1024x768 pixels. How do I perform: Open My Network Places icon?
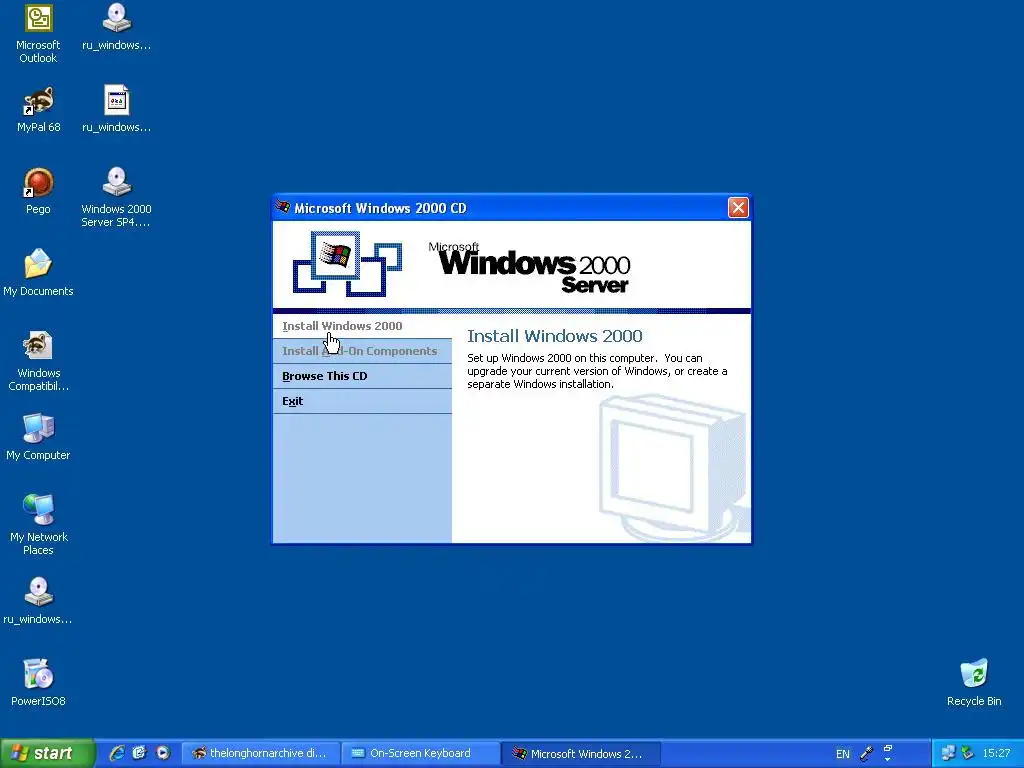pyautogui.click(x=38, y=524)
